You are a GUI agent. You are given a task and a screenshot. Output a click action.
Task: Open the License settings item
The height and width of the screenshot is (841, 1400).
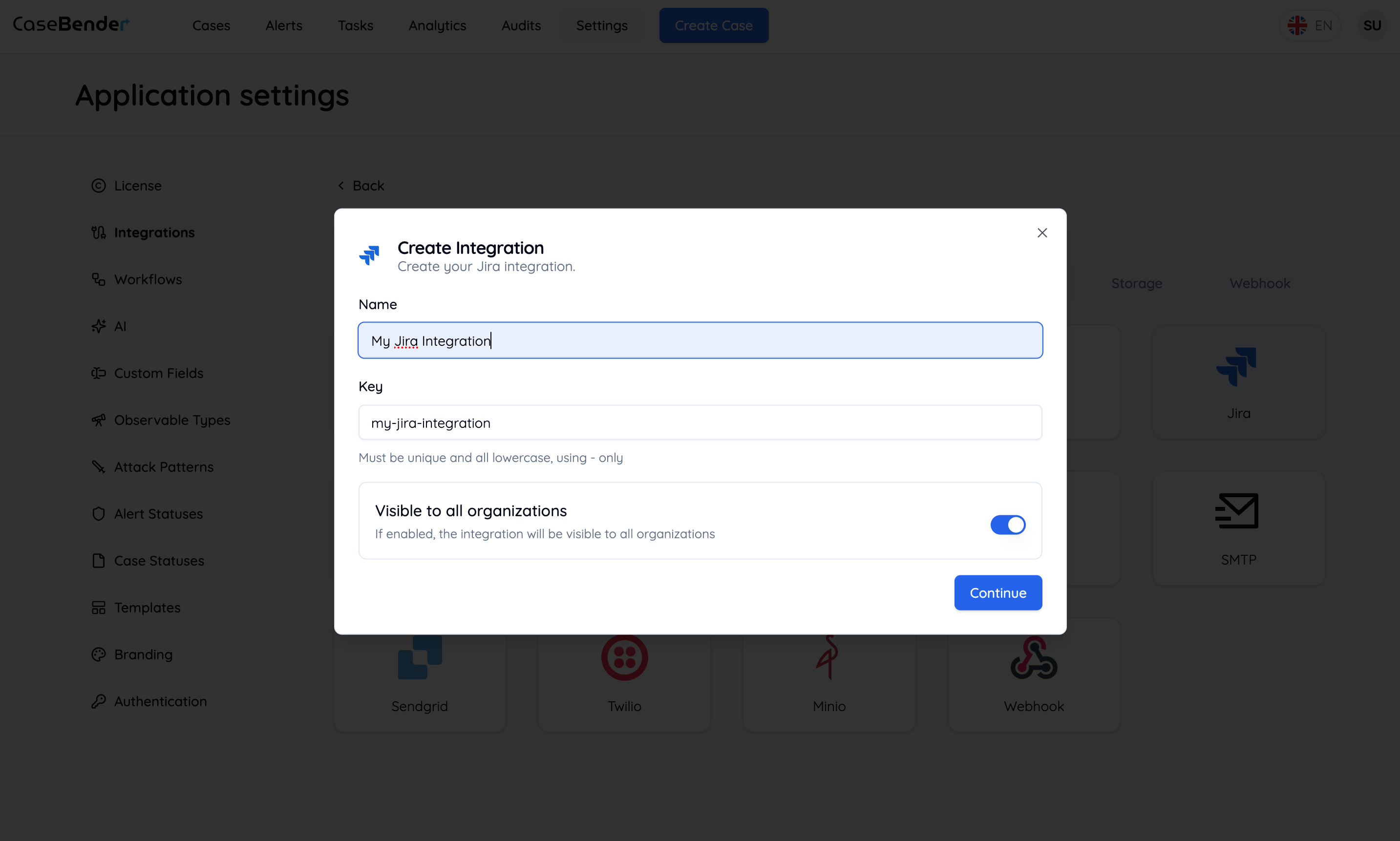pyautogui.click(x=137, y=185)
